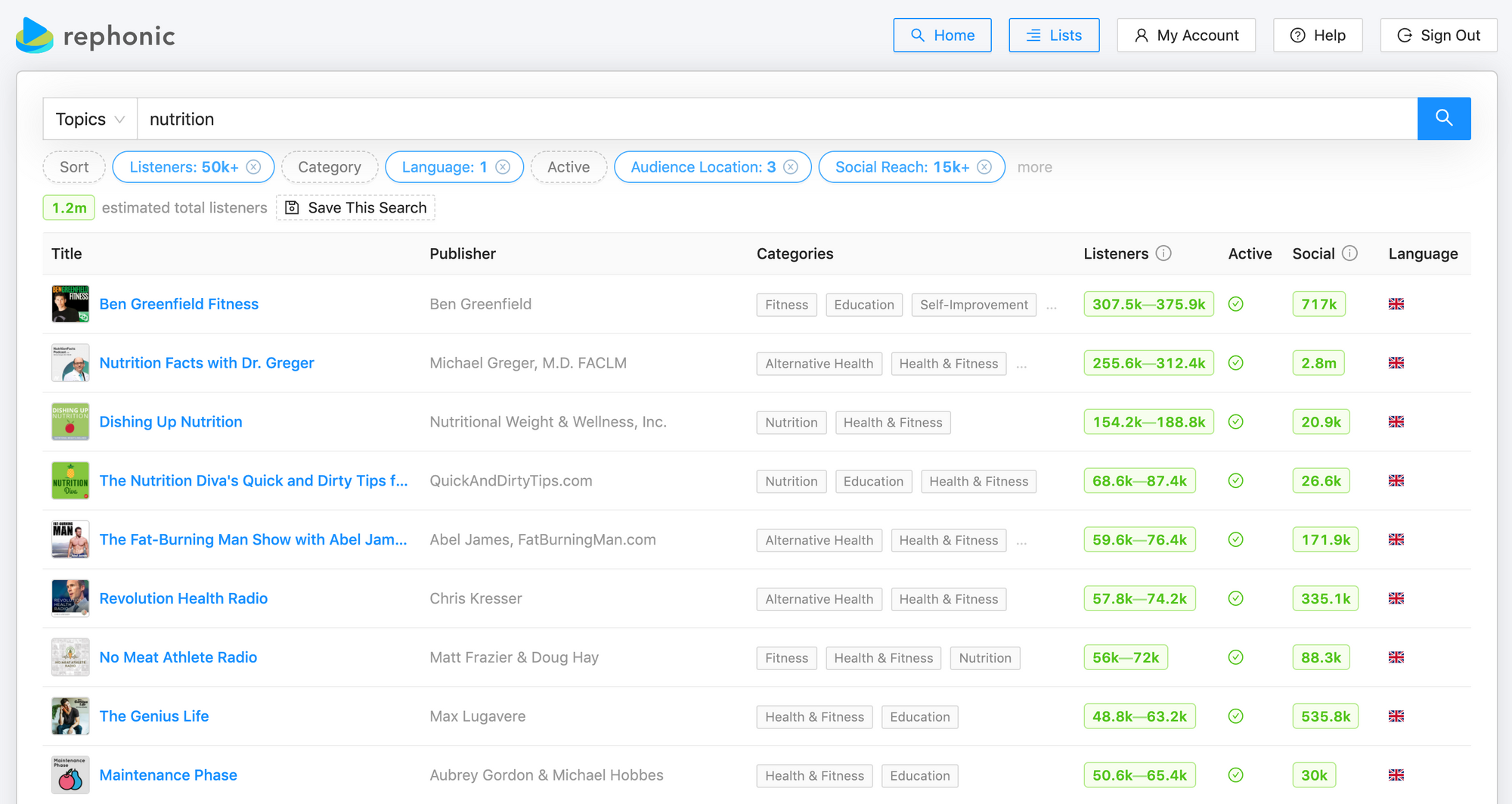This screenshot has width=1512, height=804.
Task: Open Nutrition Facts with Dr. Greger artwork
Action: (x=70, y=363)
